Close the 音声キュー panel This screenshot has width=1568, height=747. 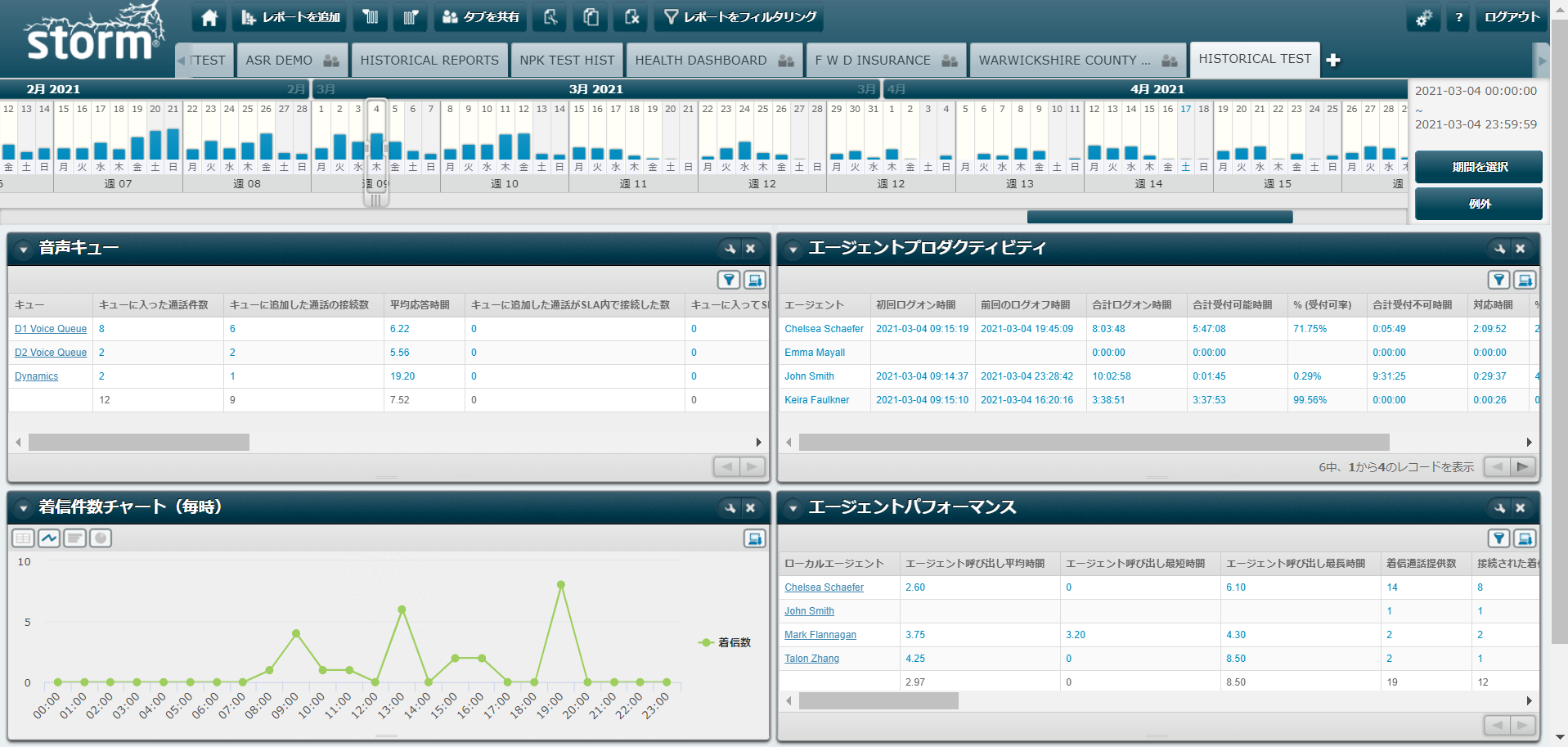[751, 249]
